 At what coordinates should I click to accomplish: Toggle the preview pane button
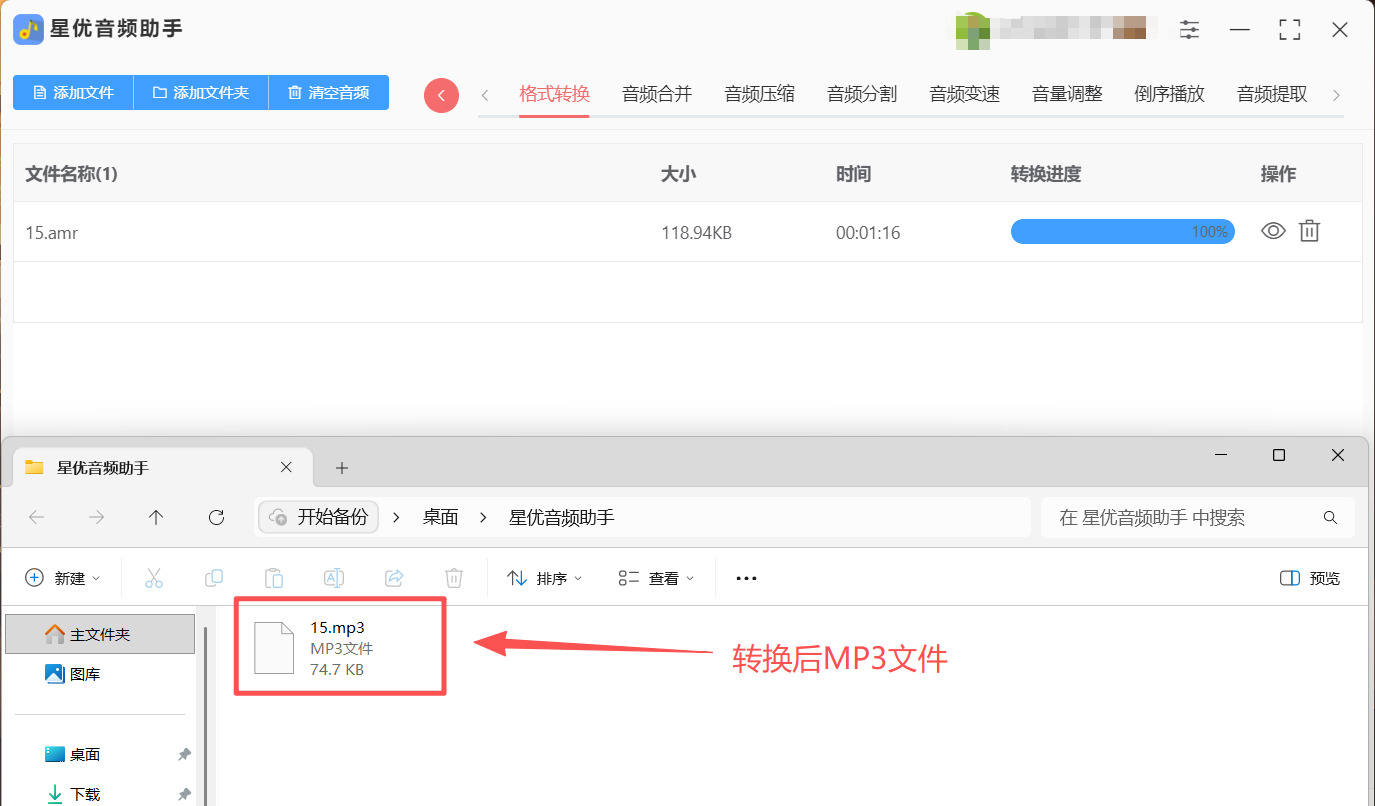pos(1310,578)
